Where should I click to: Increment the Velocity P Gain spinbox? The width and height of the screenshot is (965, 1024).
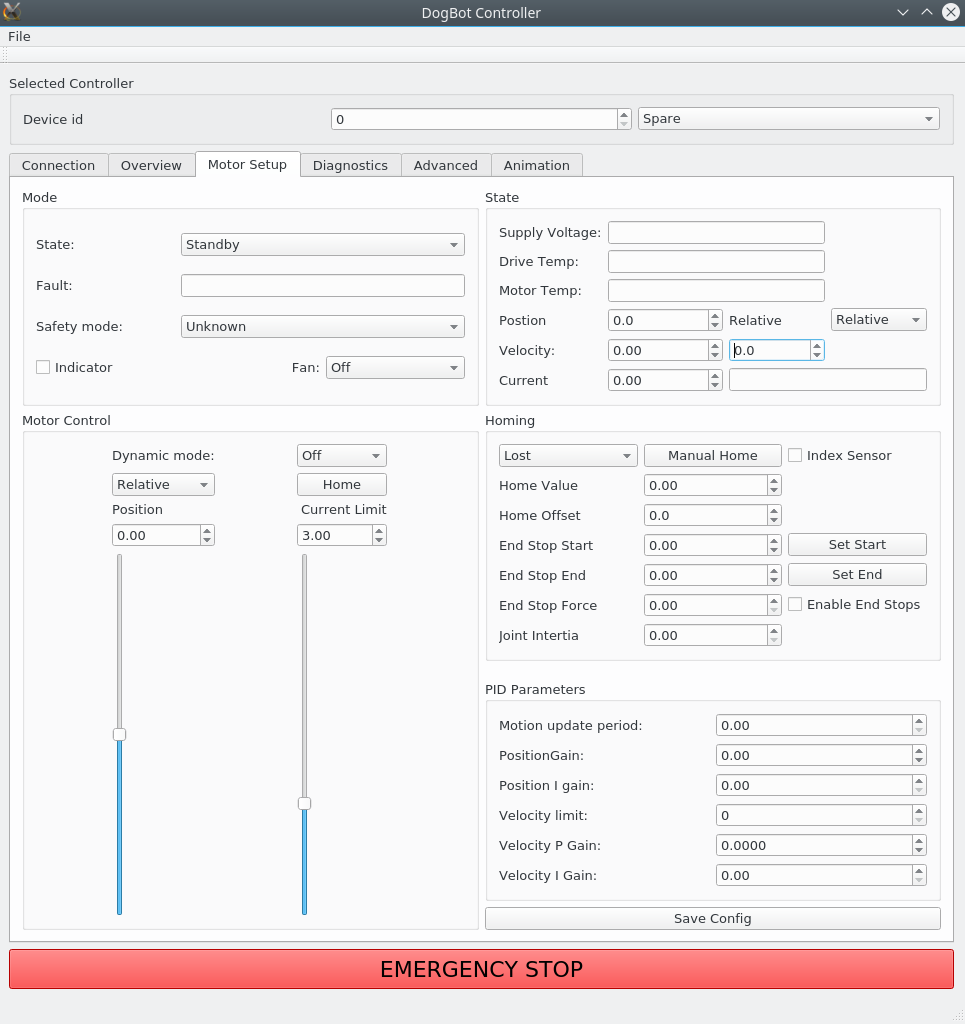pos(919,841)
